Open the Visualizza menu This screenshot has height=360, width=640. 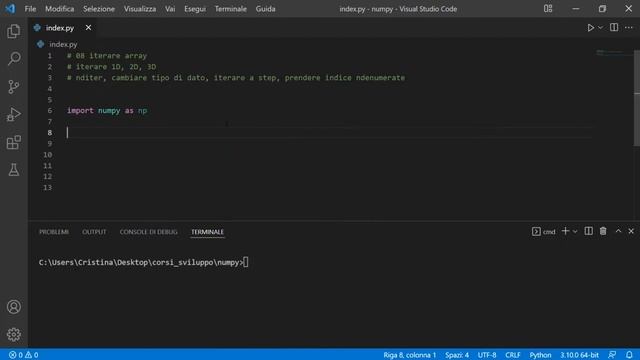coord(140,9)
